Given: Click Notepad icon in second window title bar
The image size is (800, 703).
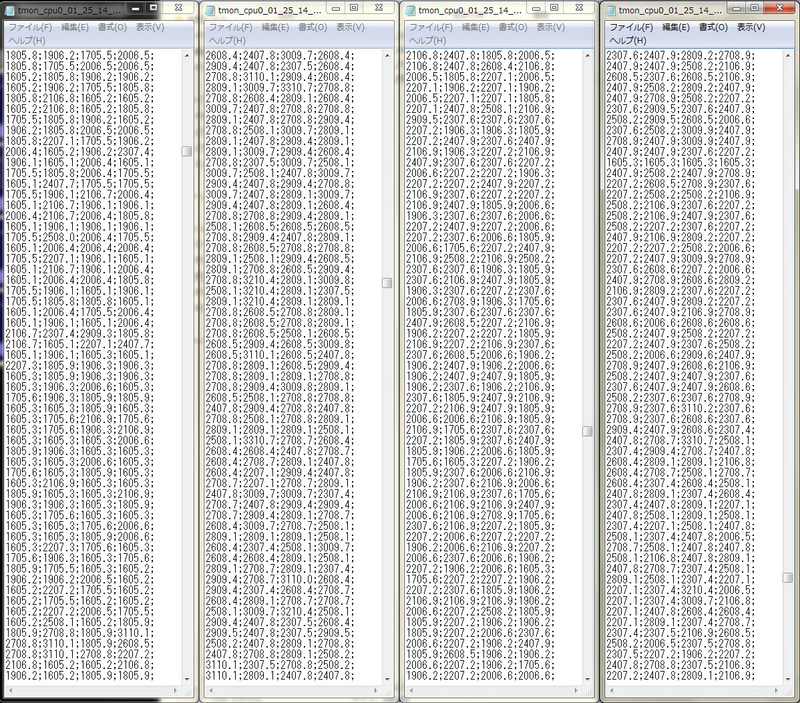Looking at the screenshot, I should coord(210,10).
